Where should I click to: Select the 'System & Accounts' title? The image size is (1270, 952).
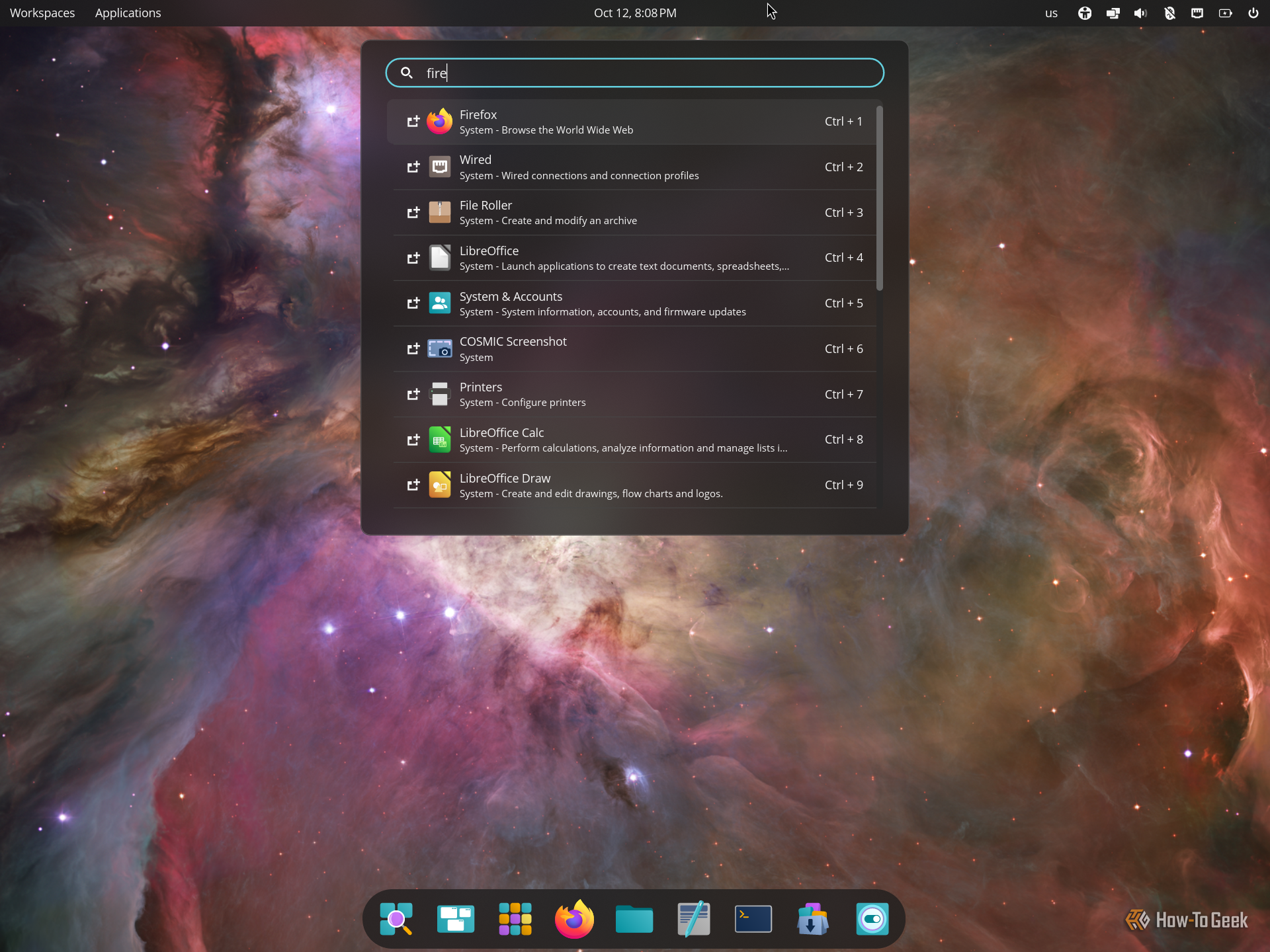tap(511, 297)
